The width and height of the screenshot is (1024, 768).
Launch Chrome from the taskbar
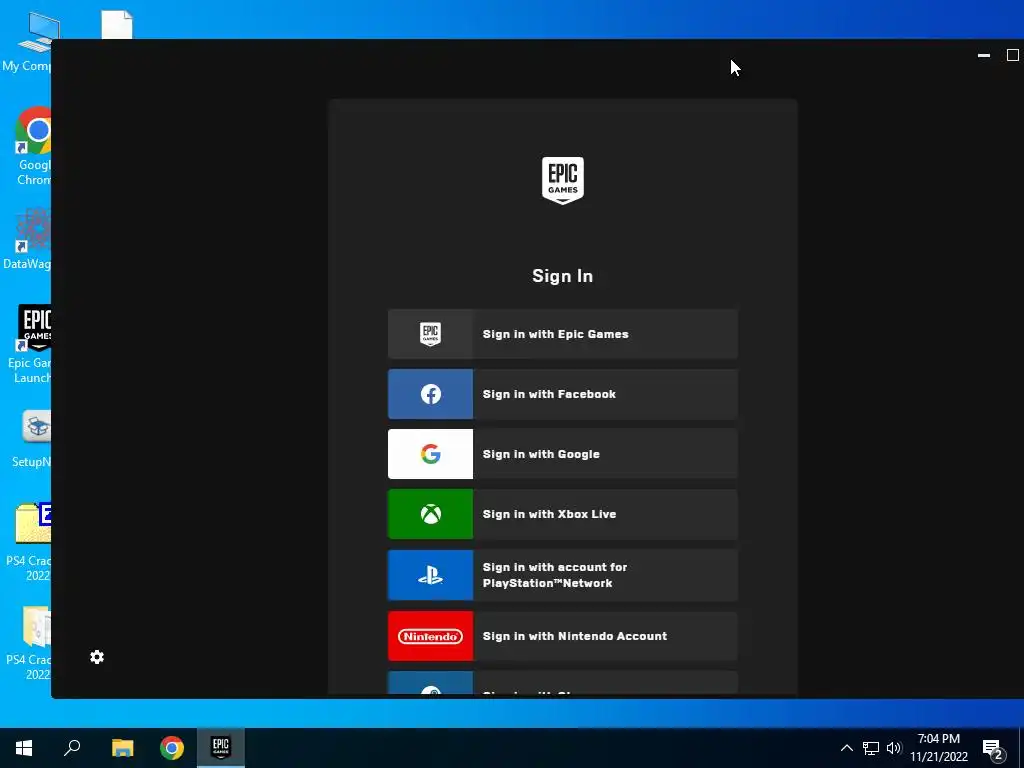click(172, 748)
